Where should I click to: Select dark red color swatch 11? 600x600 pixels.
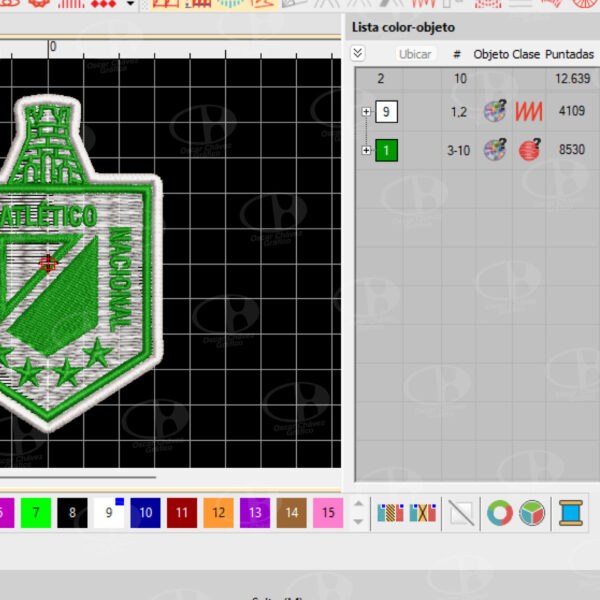[x=182, y=513]
